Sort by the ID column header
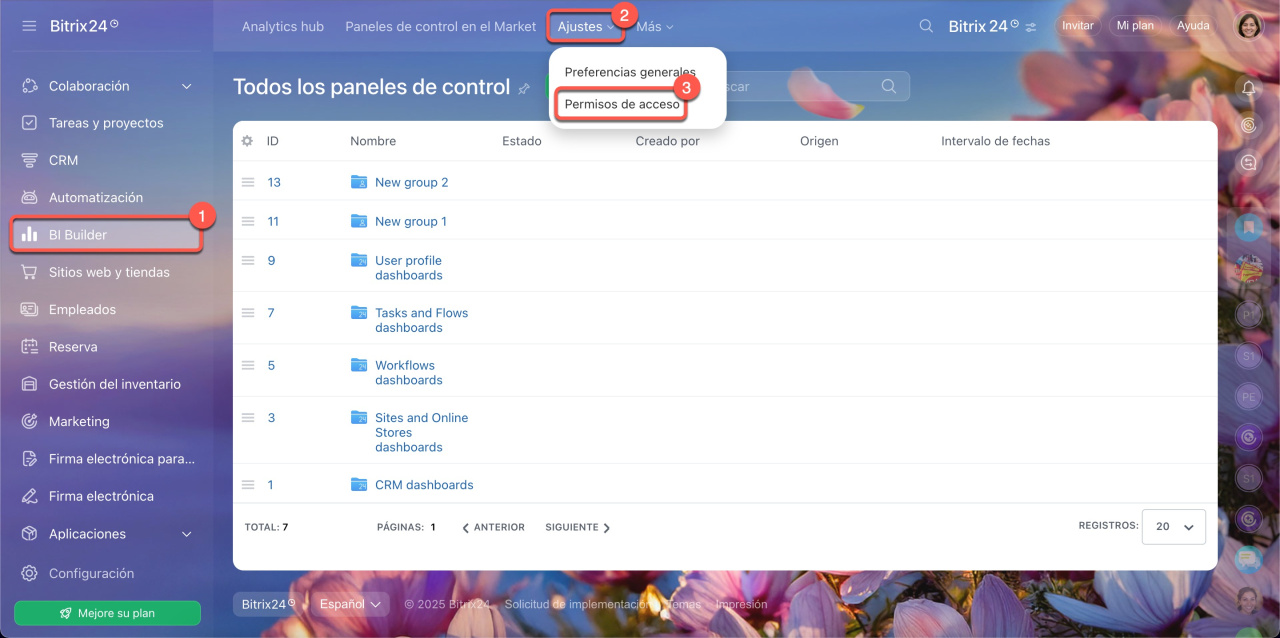Image resolution: width=1280 pixels, height=638 pixels. (273, 141)
